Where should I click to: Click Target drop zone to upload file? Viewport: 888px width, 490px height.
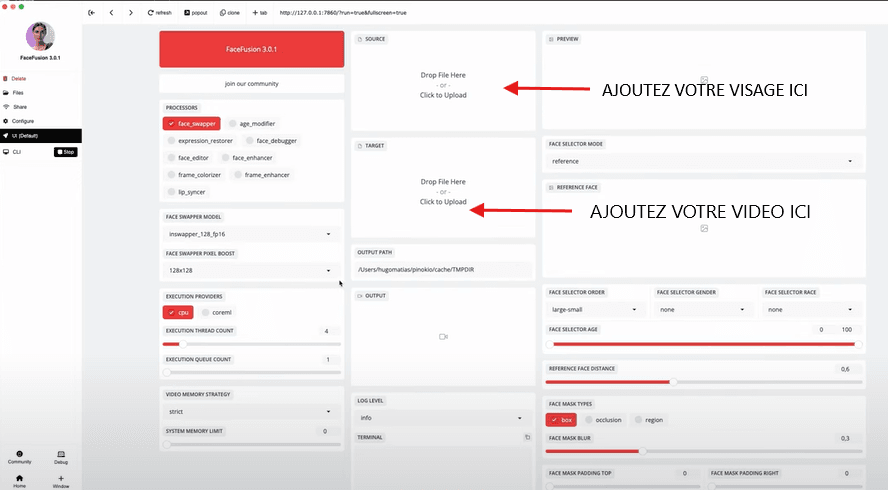point(443,191)
